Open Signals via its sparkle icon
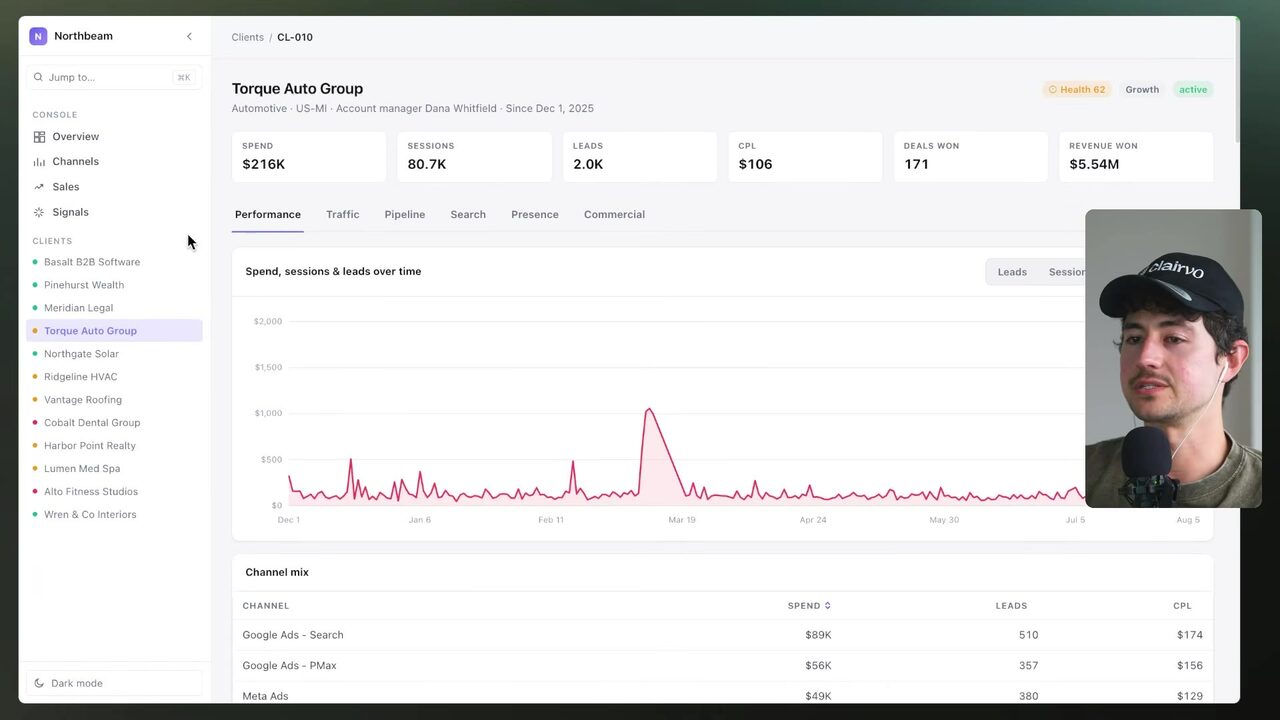The height and width of the screenshot is (720, 1280). click(x=39, y=212)
